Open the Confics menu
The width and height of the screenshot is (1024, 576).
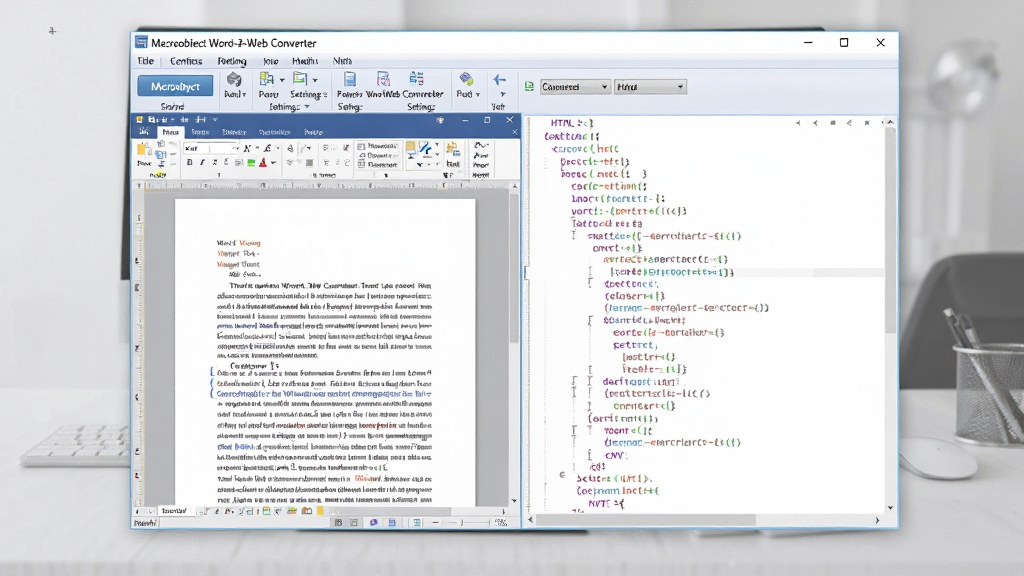pyautogui.click(x=186, y=61)
